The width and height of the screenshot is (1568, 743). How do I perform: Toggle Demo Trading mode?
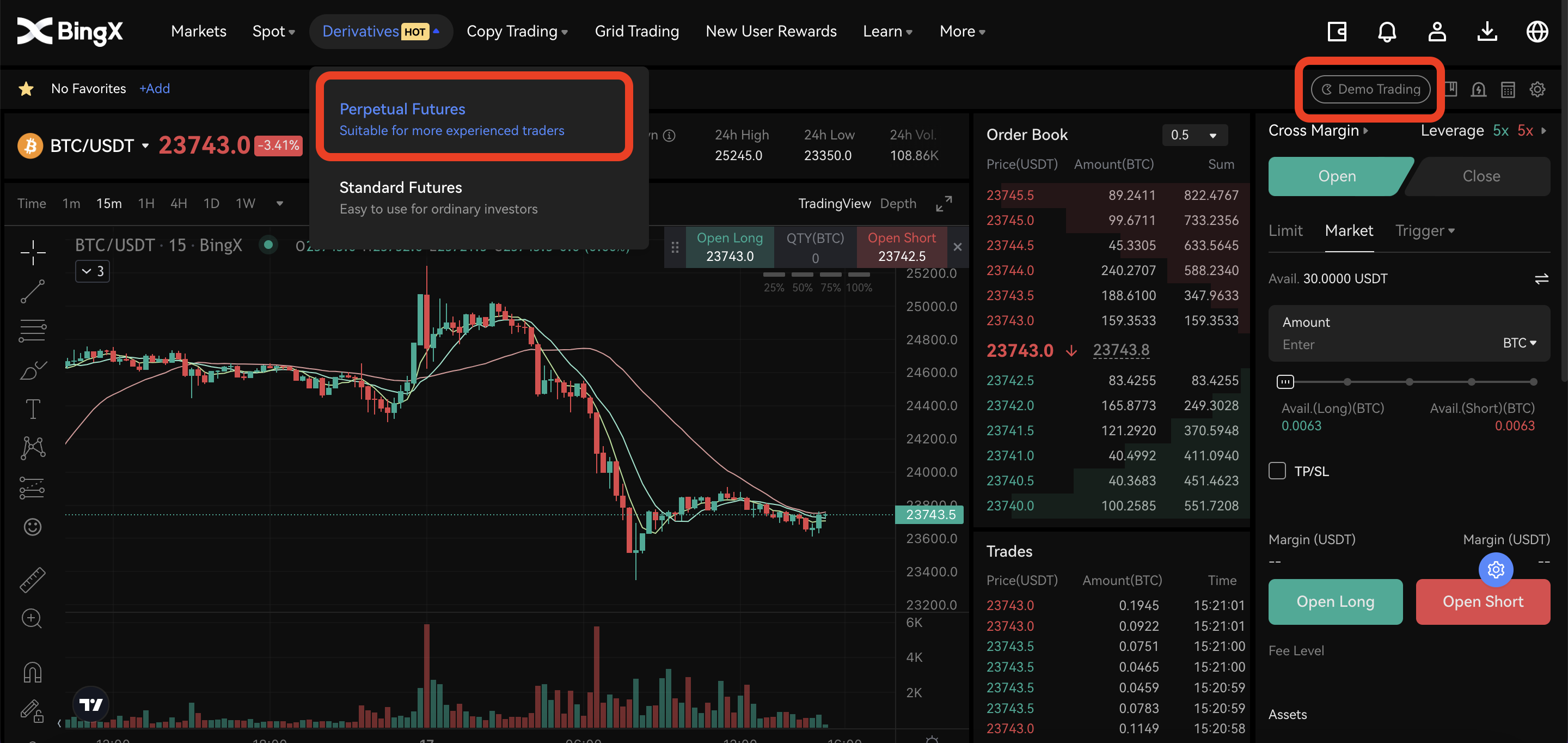point(1370,89)
